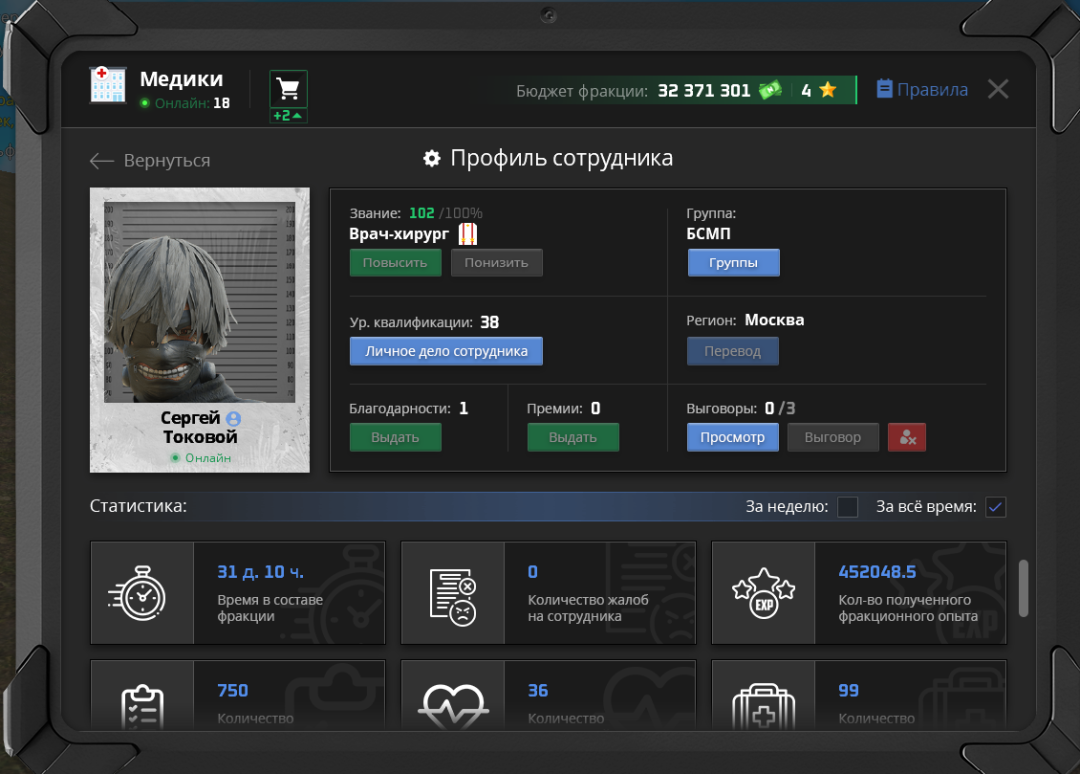The width and height of the screenshot is (1080, 774).
Task: Click the gold star rating icon
Action: [828, 90]
